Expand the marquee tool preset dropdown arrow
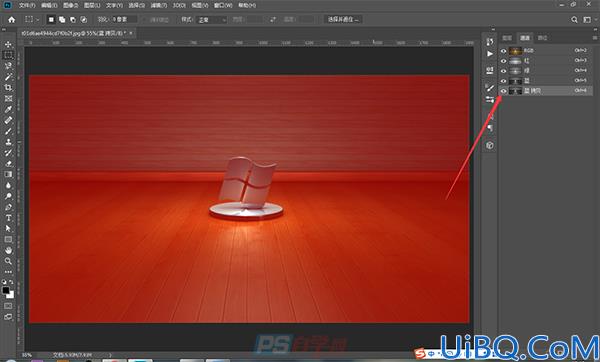600x362 pixels. point(38,19)
